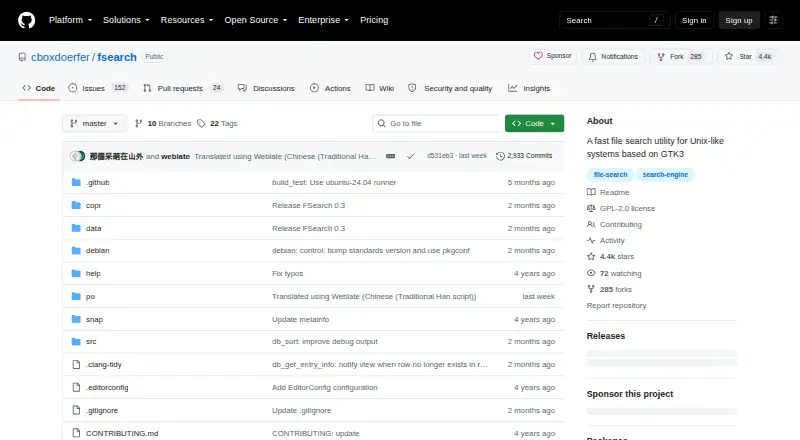The image size is (800, 440).
Task: Open commit 'build_test: Use ubuntu-24.04 runner'
Action: tap(334, 183)
